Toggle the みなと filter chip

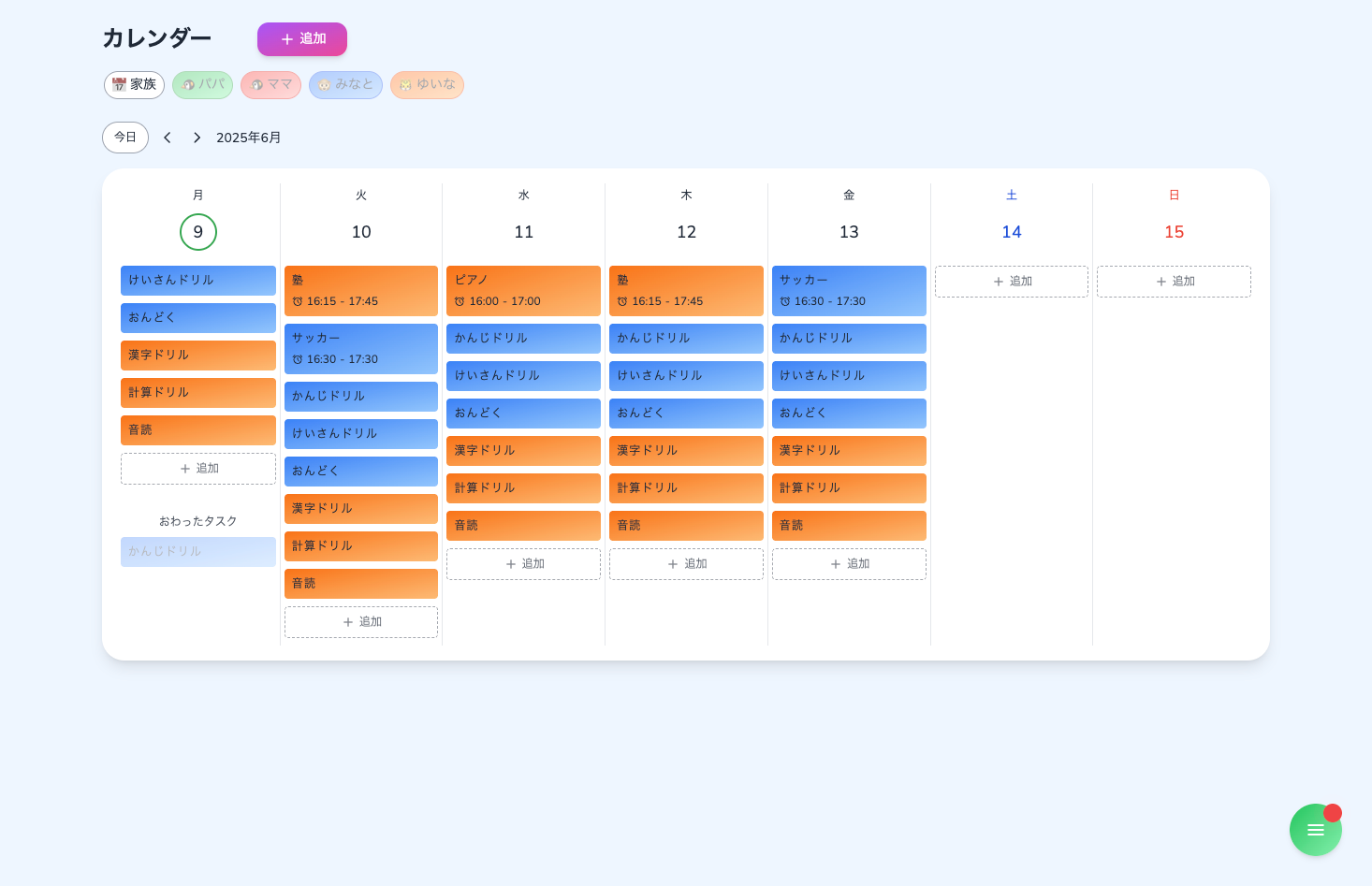(345, 85)
